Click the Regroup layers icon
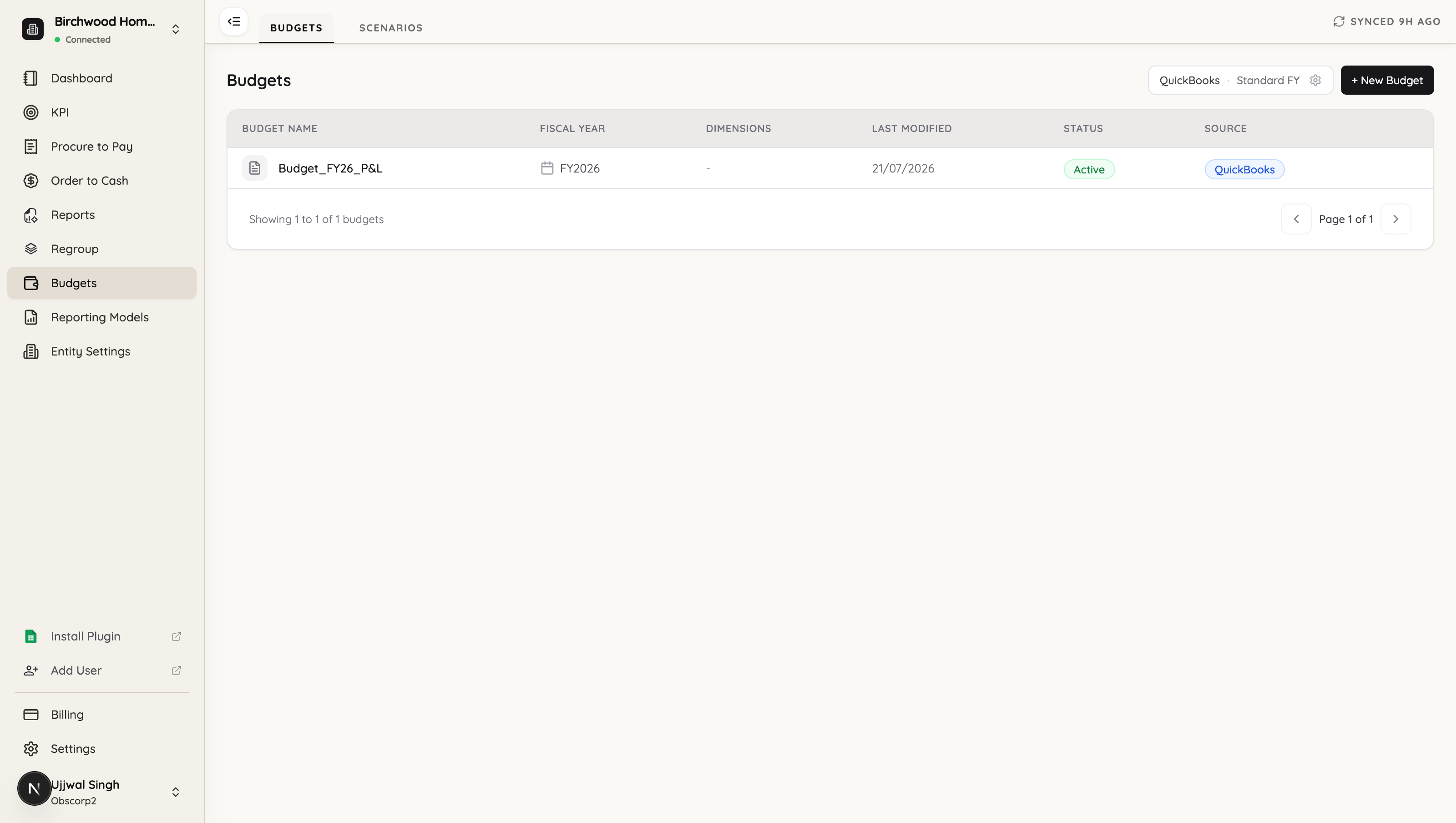The image size is (1456, 823). pos(30,249)
